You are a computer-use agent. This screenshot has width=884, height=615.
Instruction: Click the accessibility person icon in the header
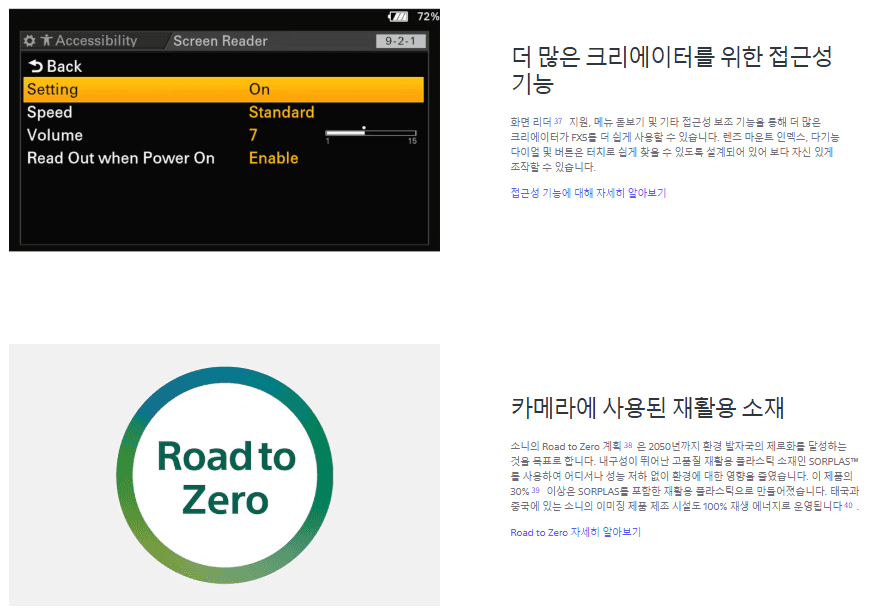(47, 40)
